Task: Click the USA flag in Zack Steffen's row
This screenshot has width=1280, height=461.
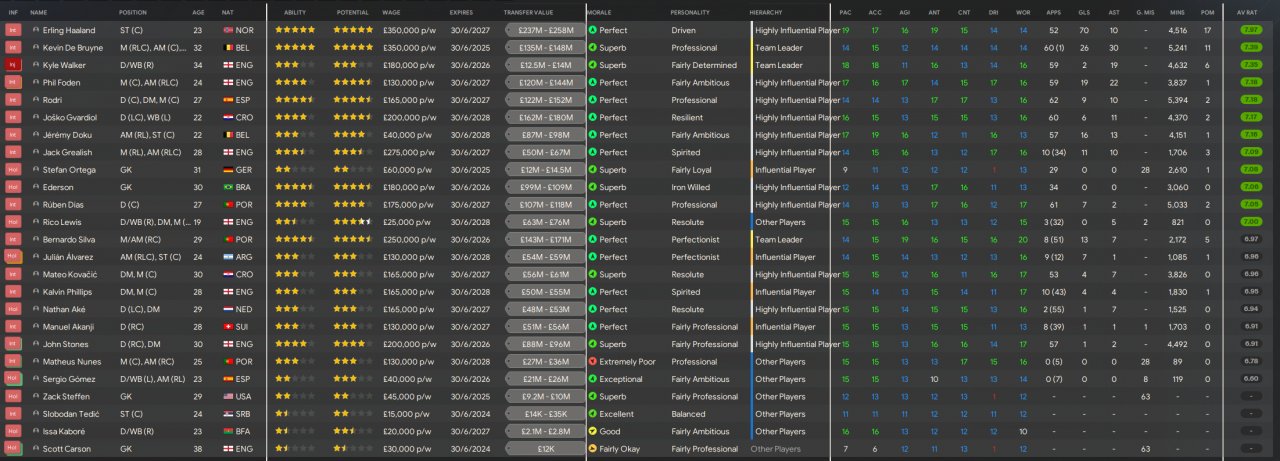Action: click(227, 397)
